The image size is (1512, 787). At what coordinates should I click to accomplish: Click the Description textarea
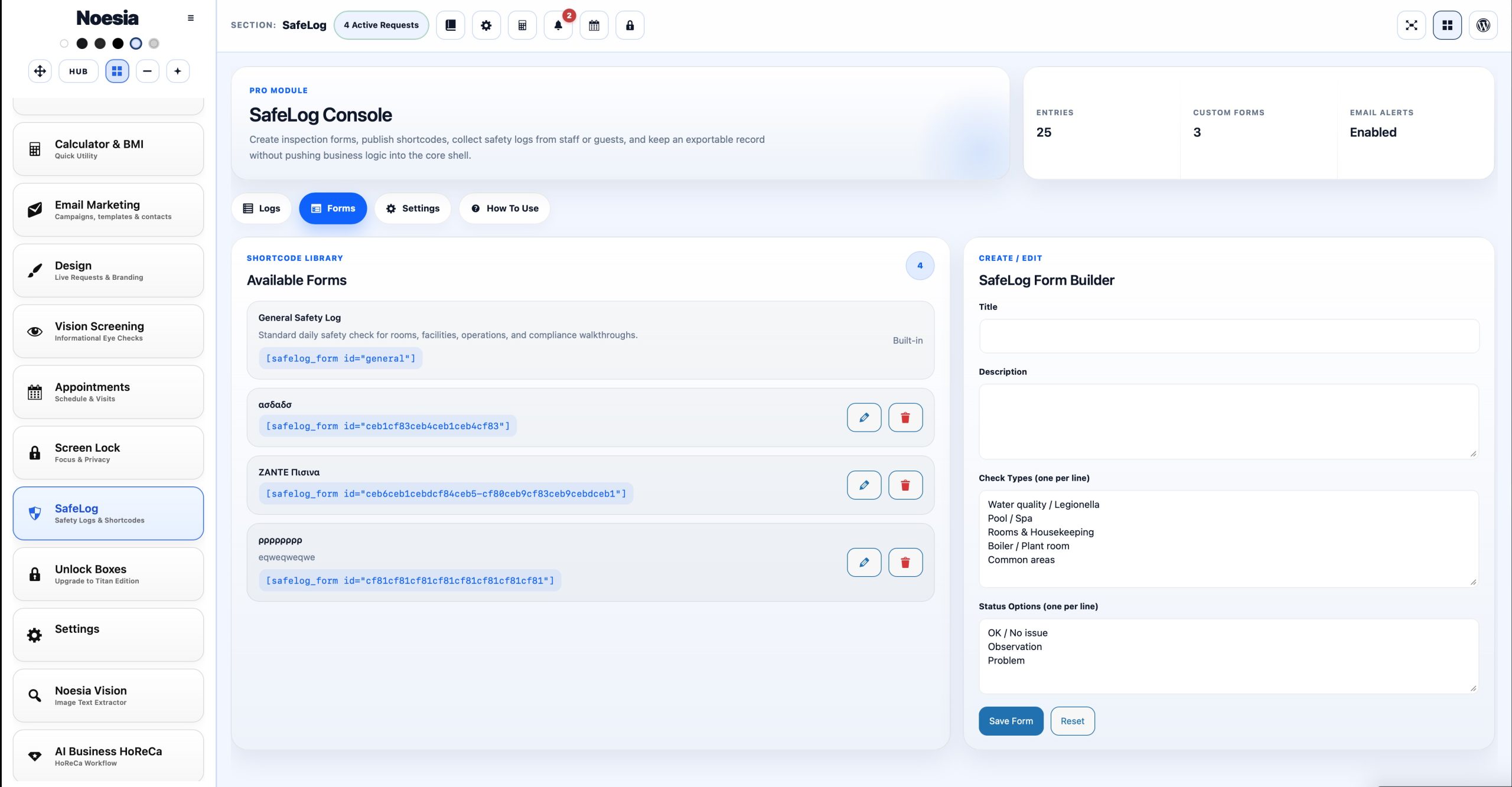point(1229,422)
